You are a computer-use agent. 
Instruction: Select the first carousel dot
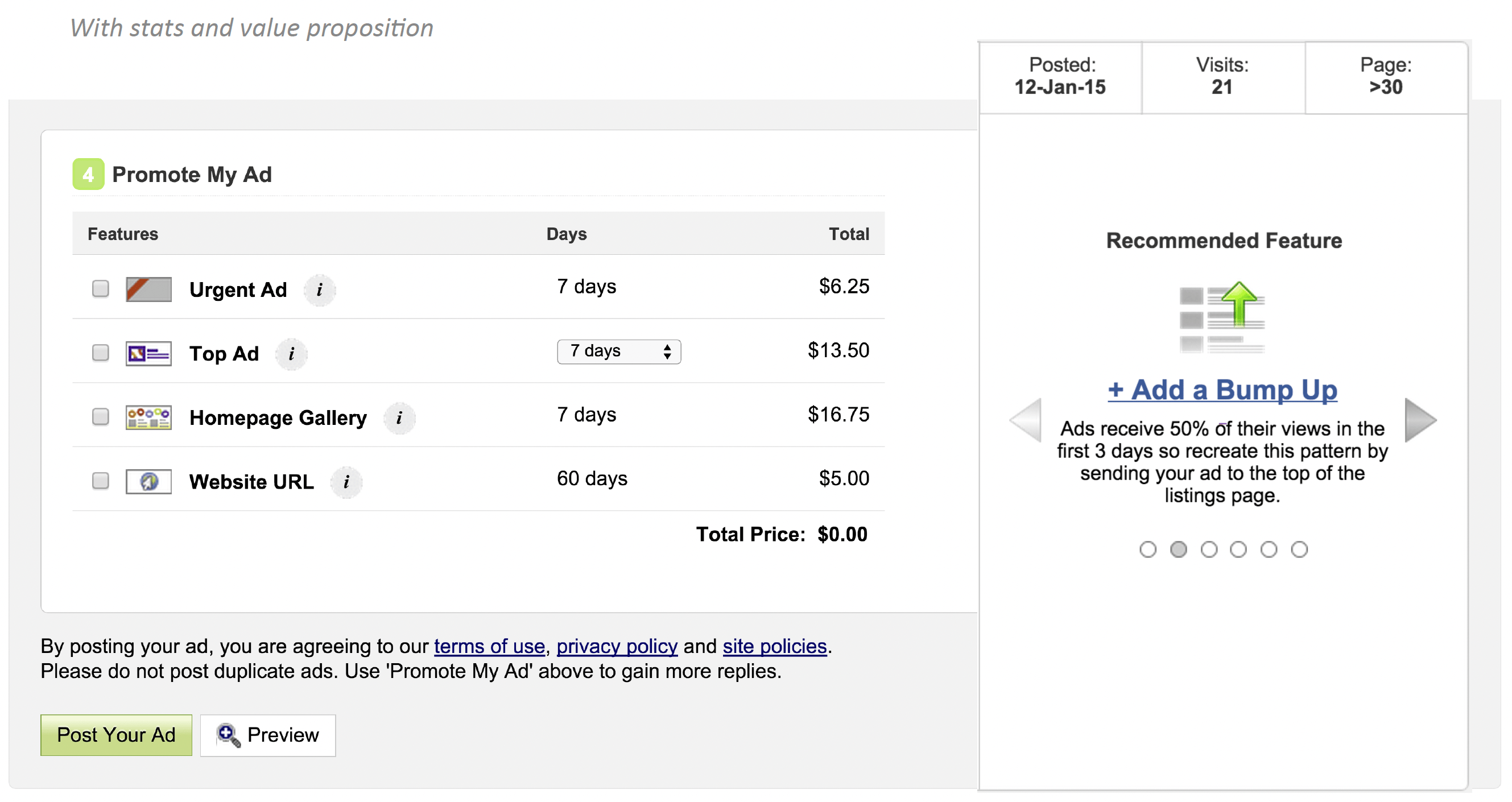pos(1147,549)
